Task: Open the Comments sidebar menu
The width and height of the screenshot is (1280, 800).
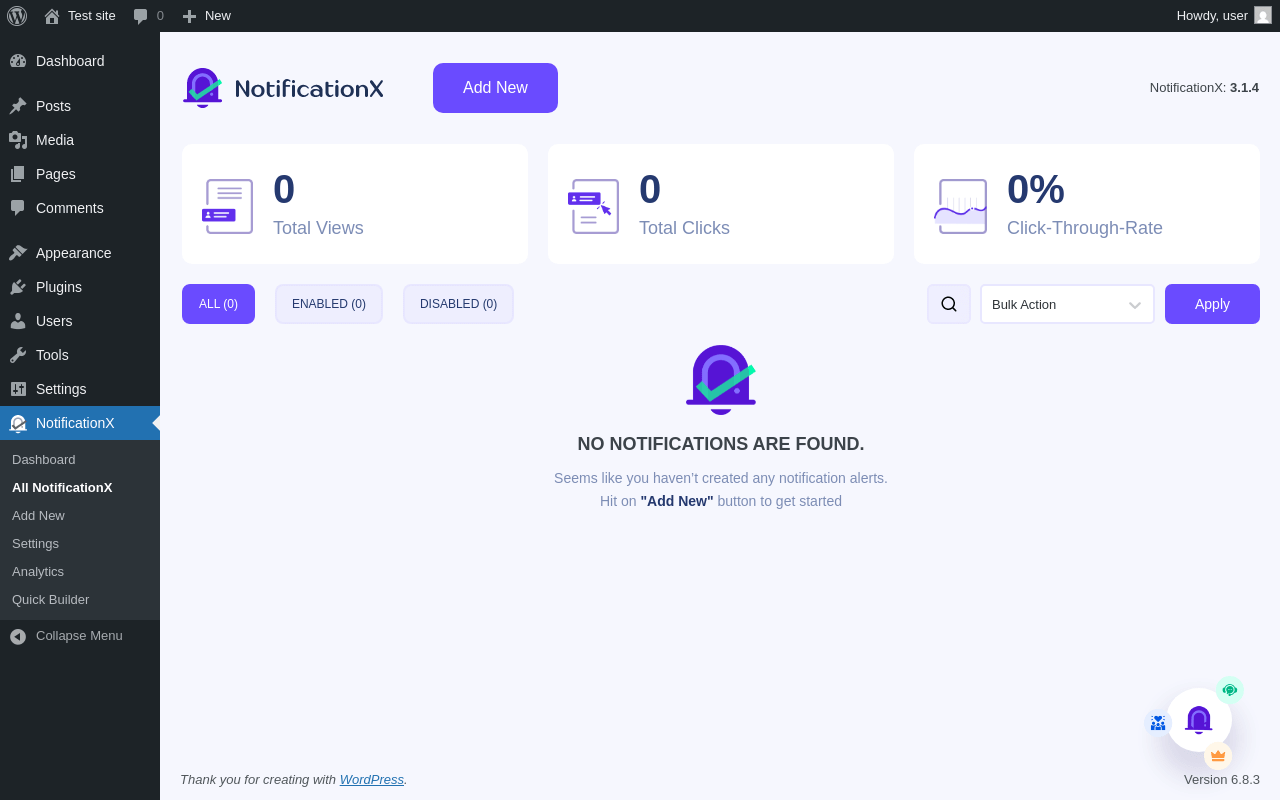Action: point(80,208)
